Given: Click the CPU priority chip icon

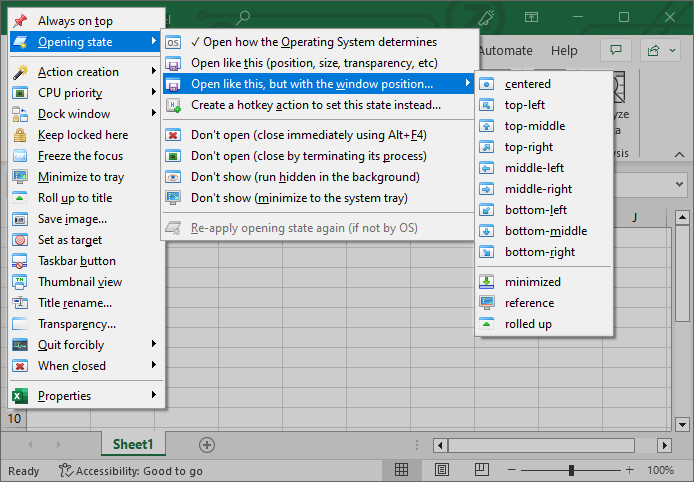Looking at the screenshot, I should pyautogui.click(x=20, y=93).
